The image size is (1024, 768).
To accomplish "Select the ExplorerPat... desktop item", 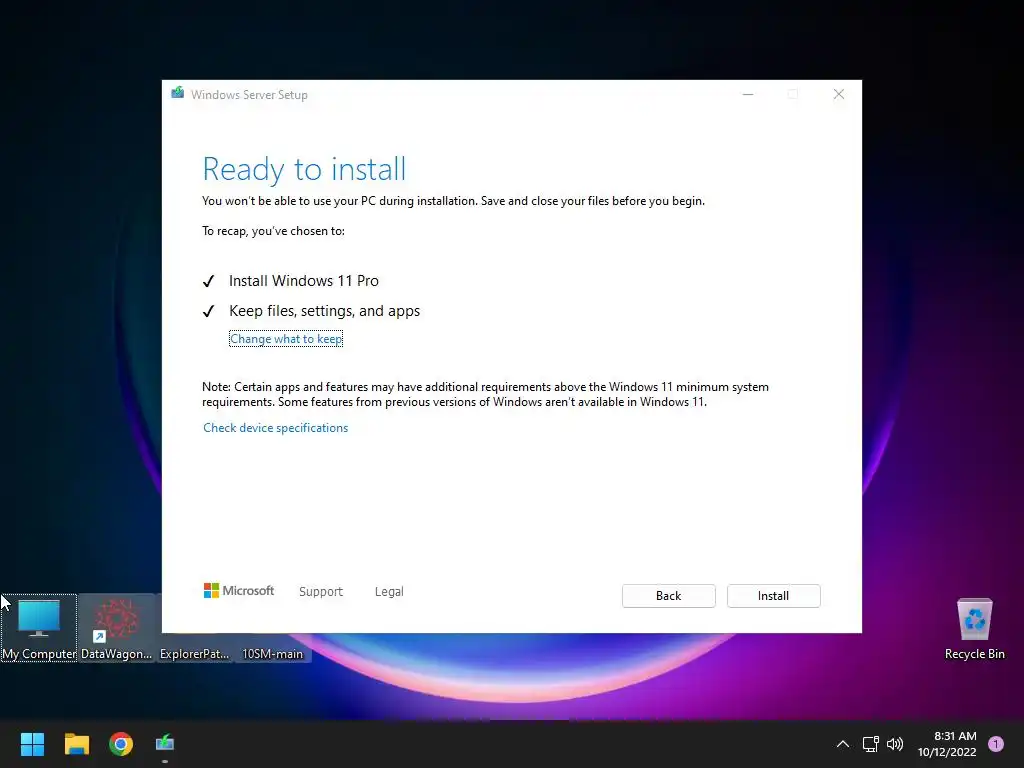I will [195, 654].
